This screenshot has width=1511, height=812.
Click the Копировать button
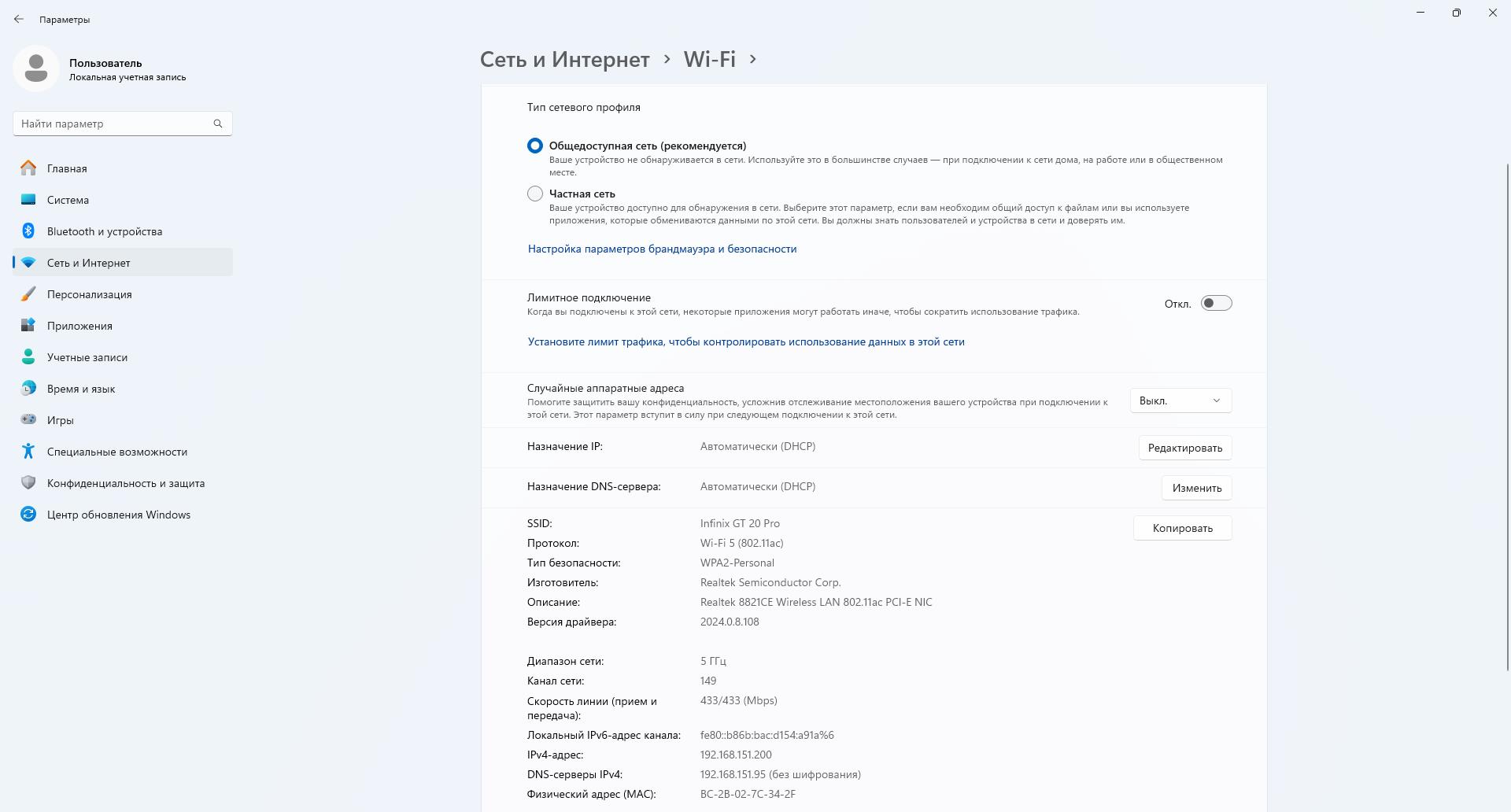point(1182,528)
